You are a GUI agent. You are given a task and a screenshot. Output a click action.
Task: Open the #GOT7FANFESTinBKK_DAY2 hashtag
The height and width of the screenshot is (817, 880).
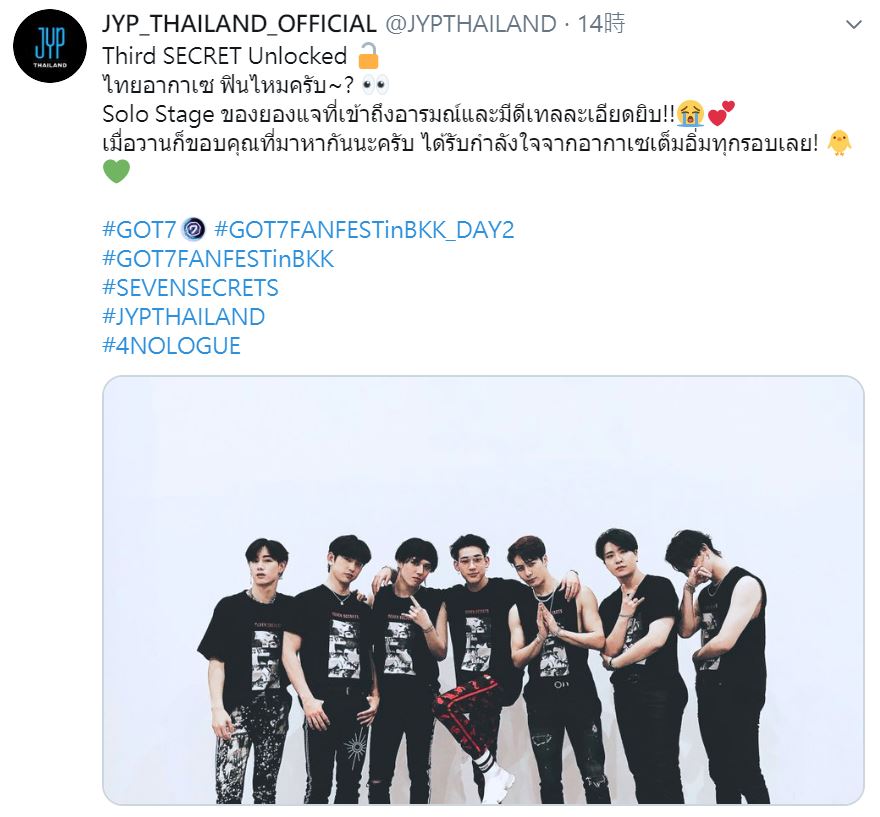[x=364, y=230]
